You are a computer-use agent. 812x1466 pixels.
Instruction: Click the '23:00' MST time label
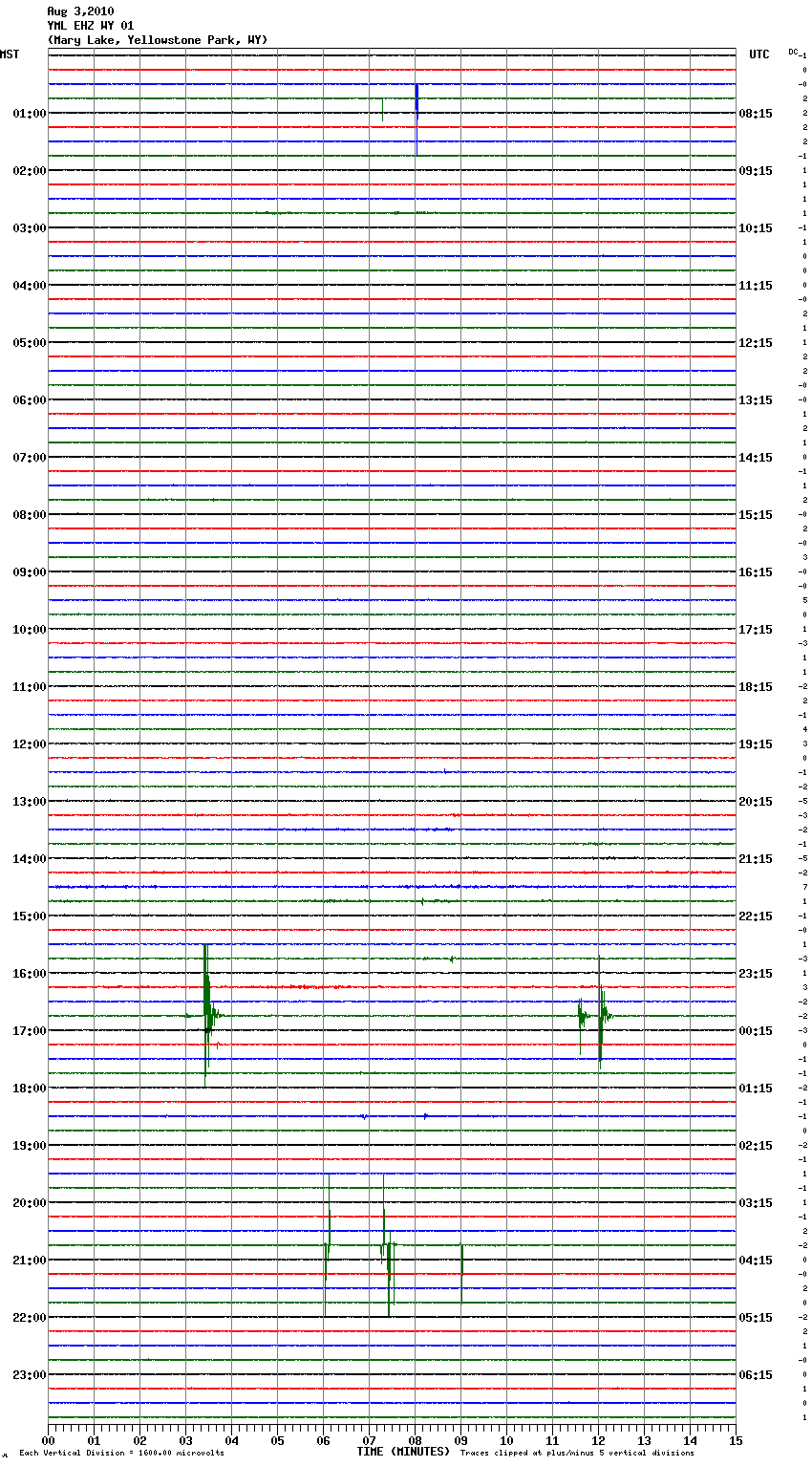(30, 1375)
